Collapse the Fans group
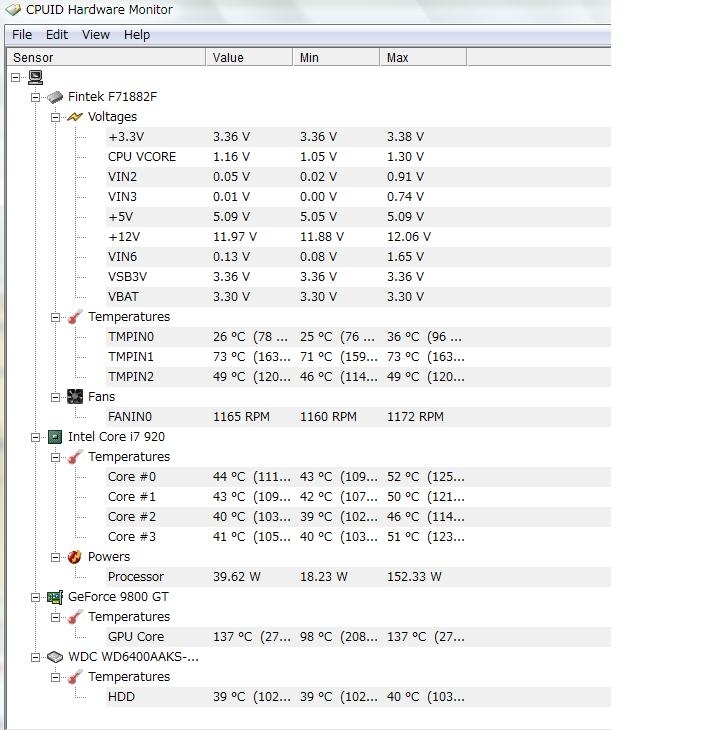Image resolution: width=720 pixels, height=730 pixels. coord(55,398)
